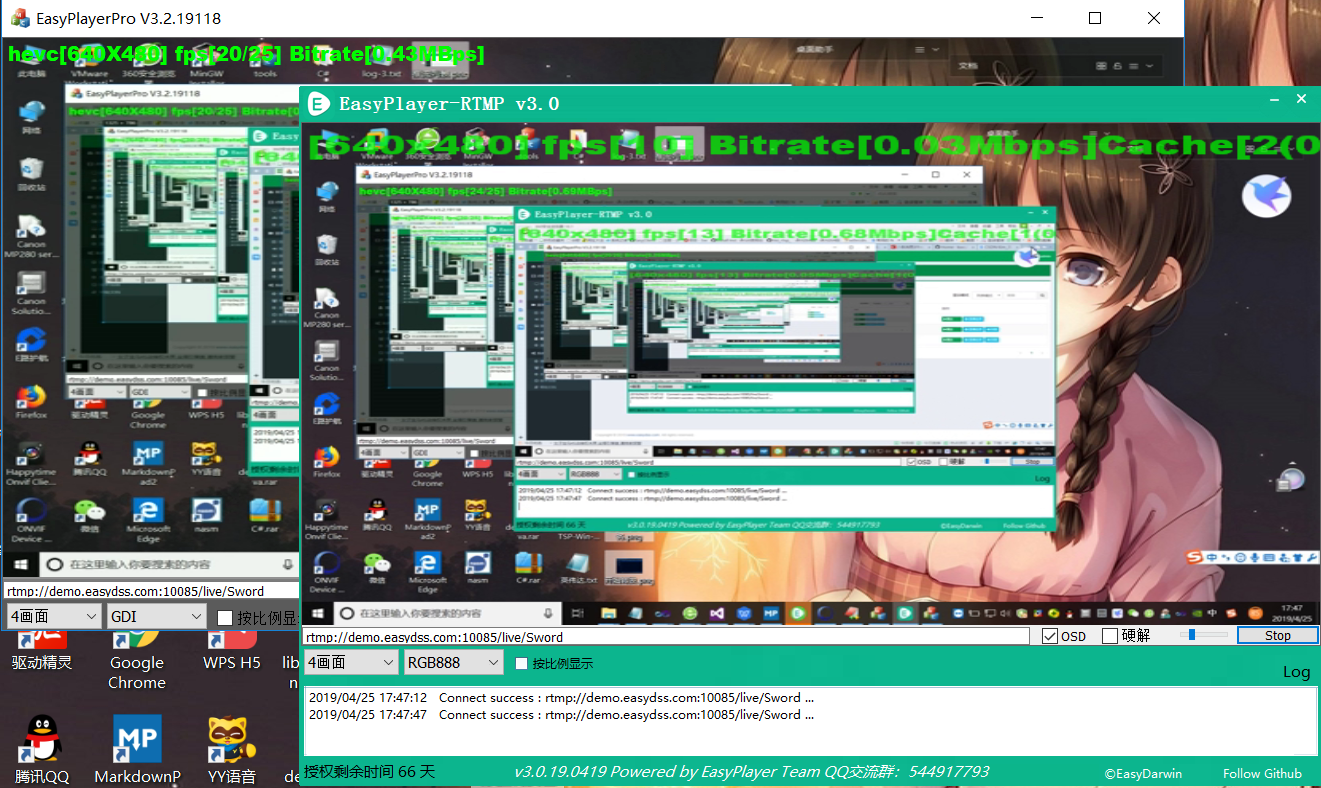Maximize the EasyPlayerPro window
The image size is (1321, 788).
point(1095,18)
